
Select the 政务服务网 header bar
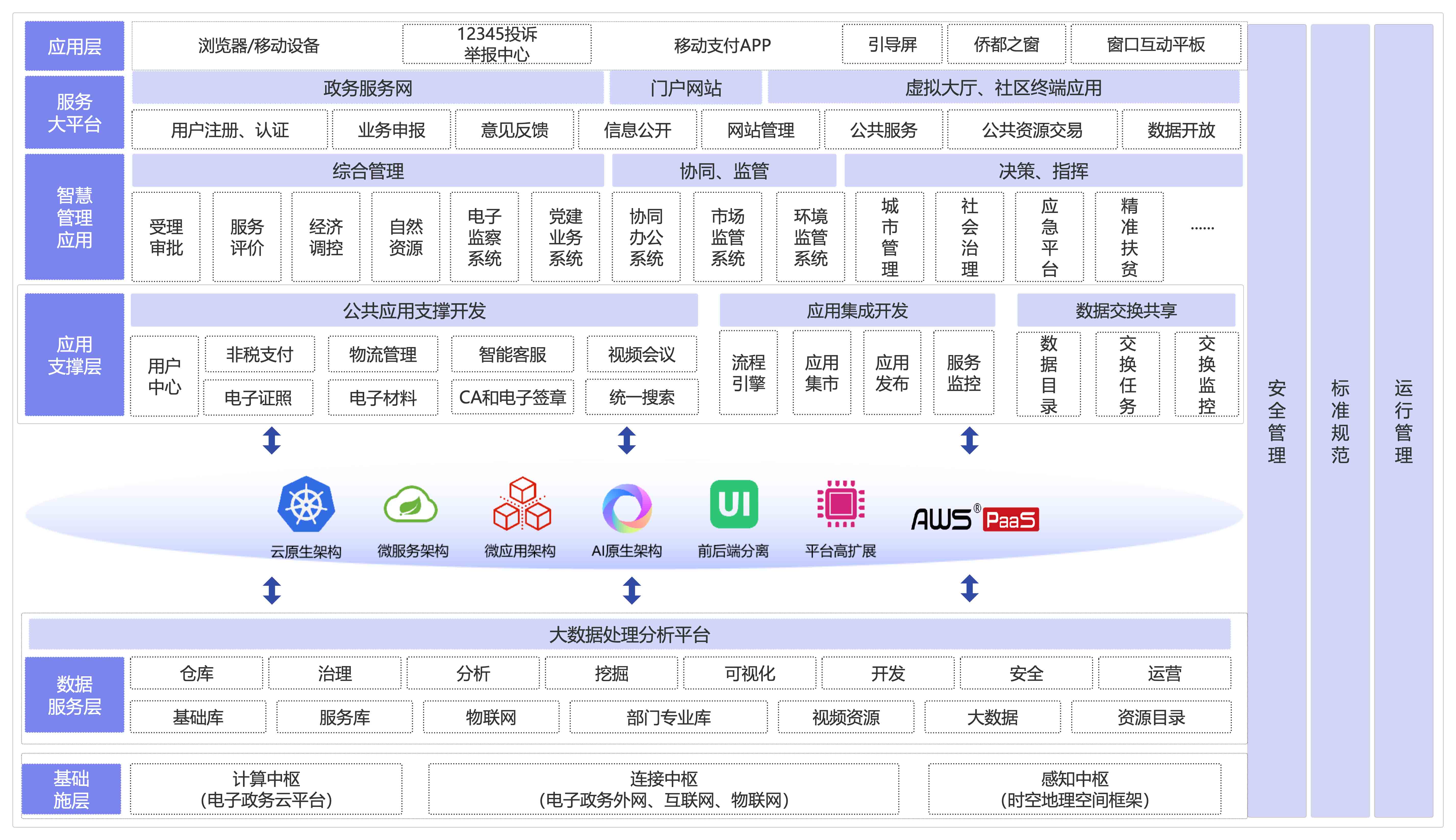(368, 88)
